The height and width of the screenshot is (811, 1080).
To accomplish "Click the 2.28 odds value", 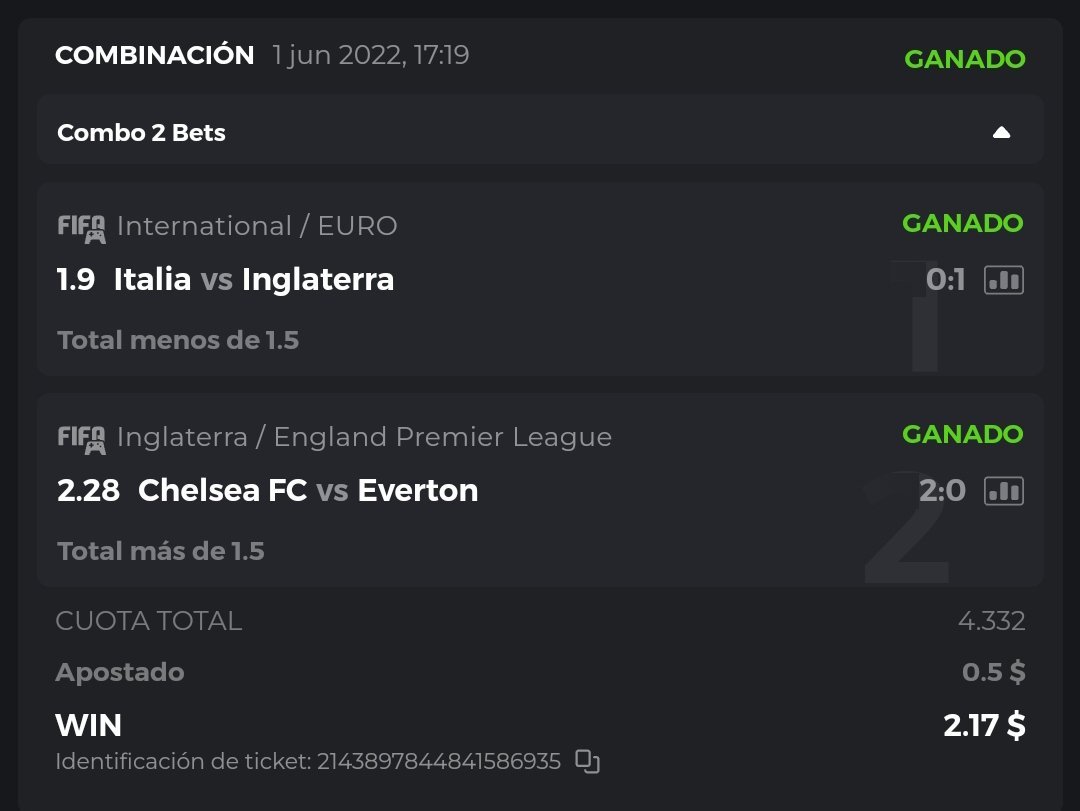I will pyautogui.click(x=88, y=490).
